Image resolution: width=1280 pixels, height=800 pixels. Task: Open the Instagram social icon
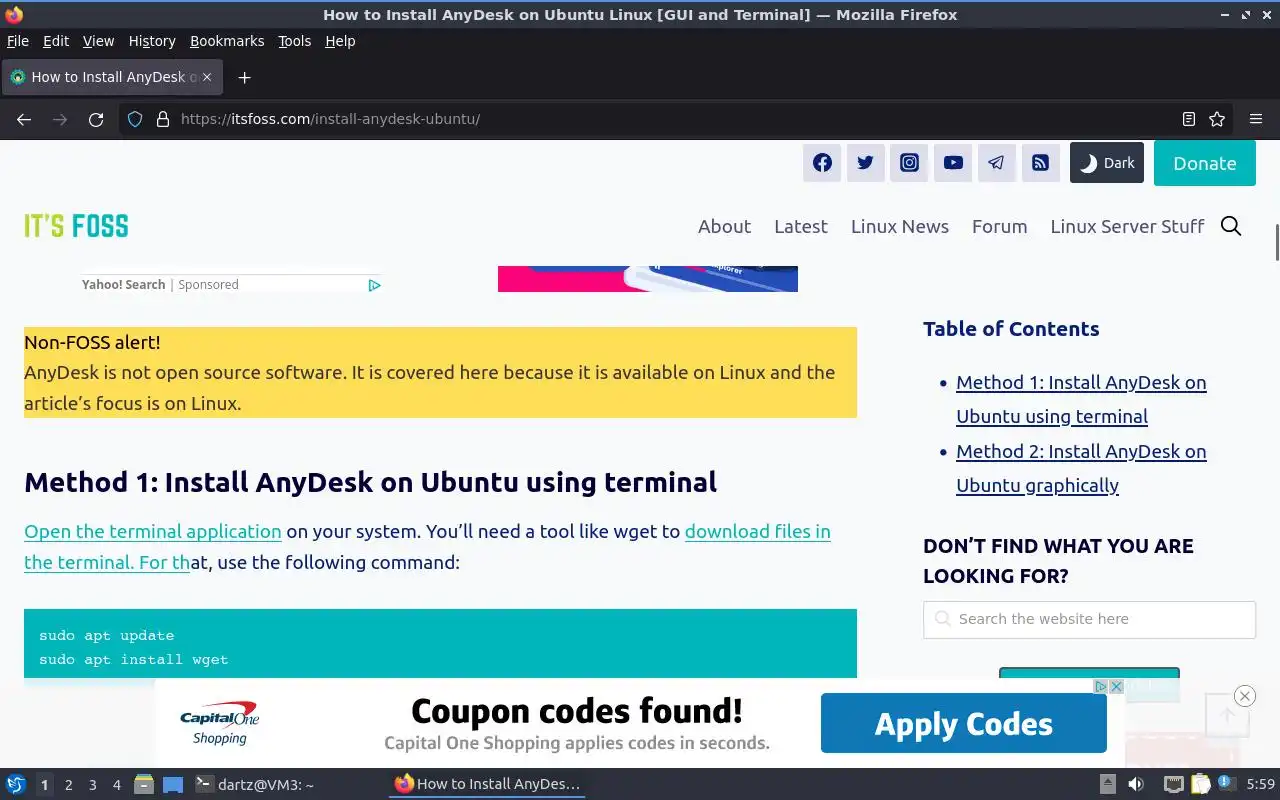coord(909,163)
